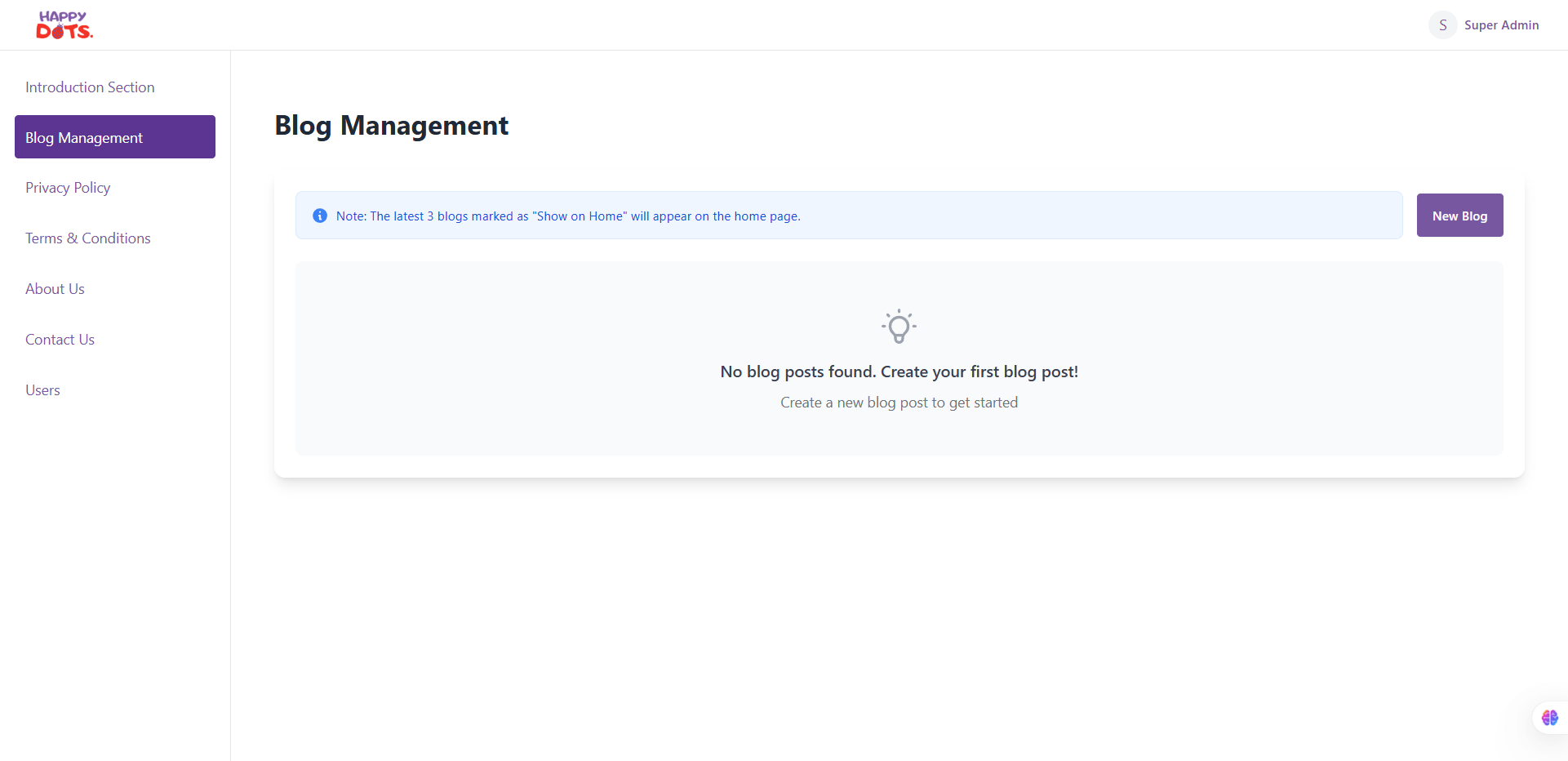Open the brain assistant widget icon
Viewport: 1568px width, 761px height.
tap(1549, 718)
